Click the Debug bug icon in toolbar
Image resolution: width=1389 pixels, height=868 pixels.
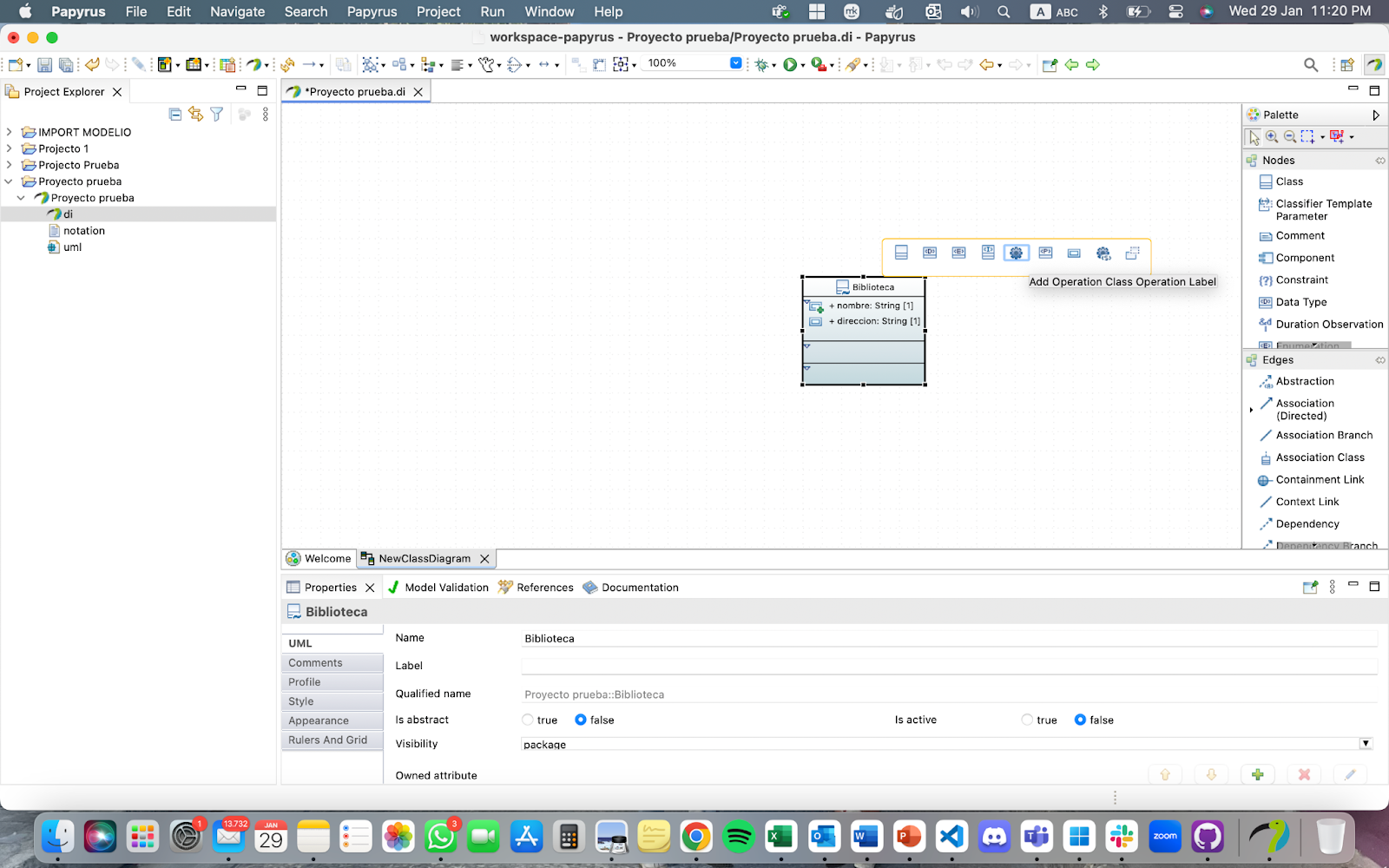(x=762, y=65)
